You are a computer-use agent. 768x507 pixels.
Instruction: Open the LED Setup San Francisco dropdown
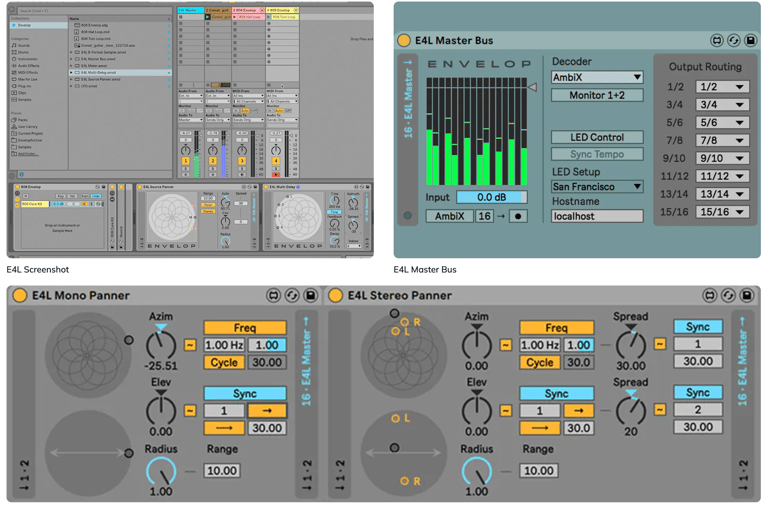coord(597,187)
